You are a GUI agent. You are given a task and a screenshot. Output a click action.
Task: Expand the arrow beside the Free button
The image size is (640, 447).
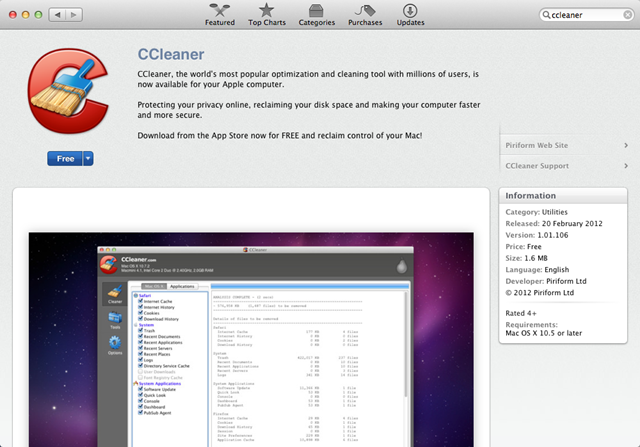pyautogui.click(x=88, y=158)
